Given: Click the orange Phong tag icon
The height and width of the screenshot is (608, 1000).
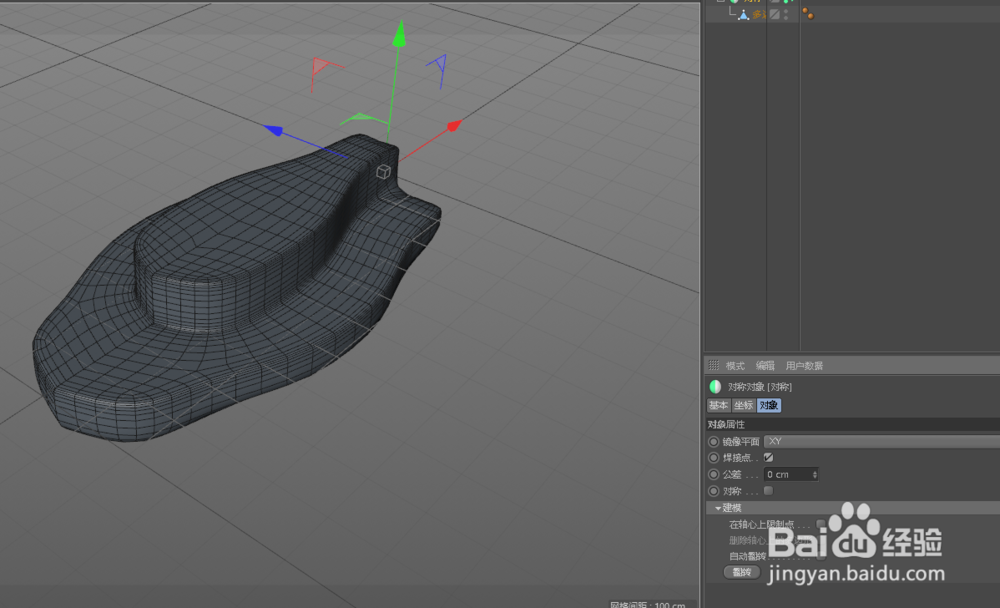Looking at the screenshot, I should [808, 13].
